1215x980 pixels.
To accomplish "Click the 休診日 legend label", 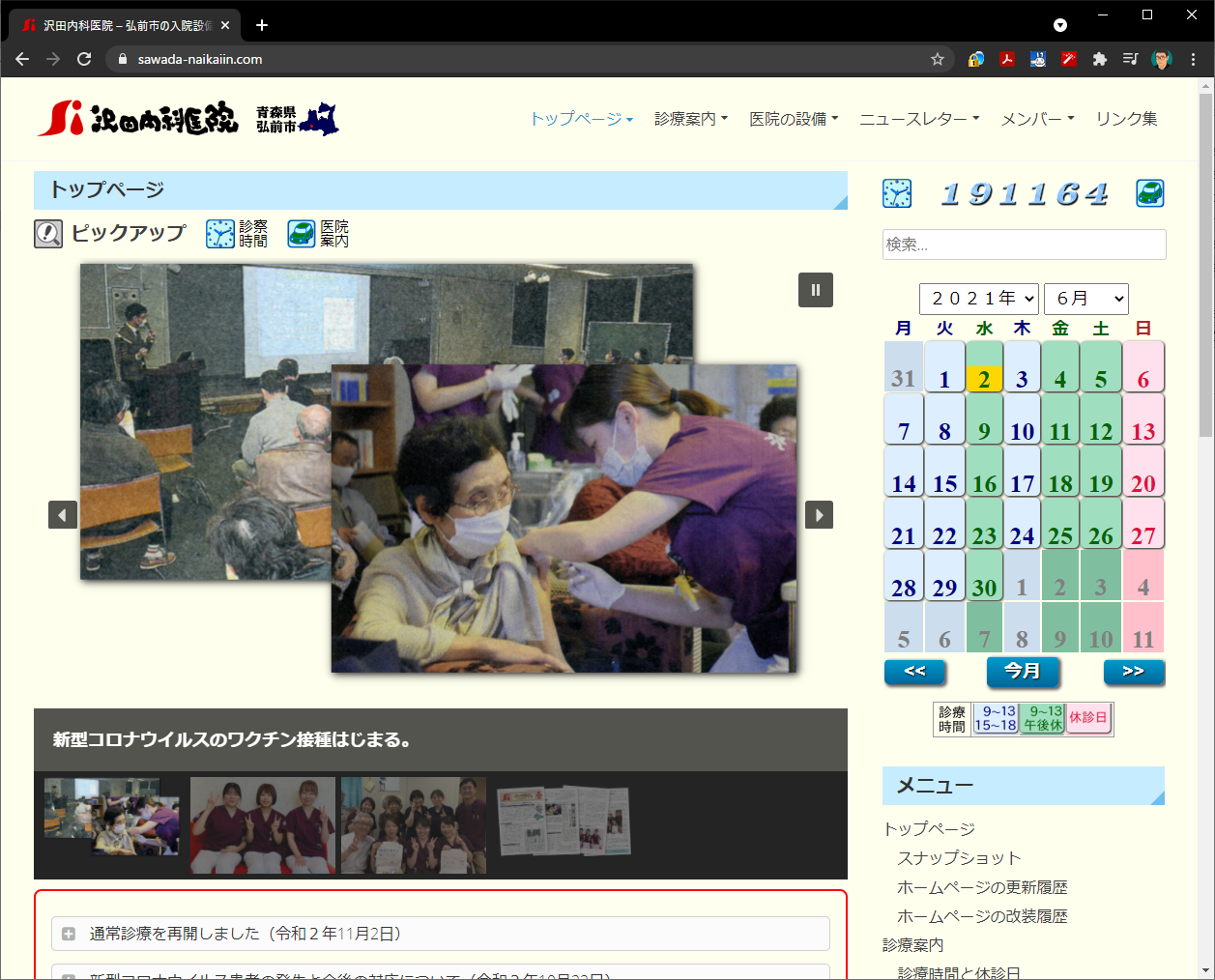I will click(1088, 718).
